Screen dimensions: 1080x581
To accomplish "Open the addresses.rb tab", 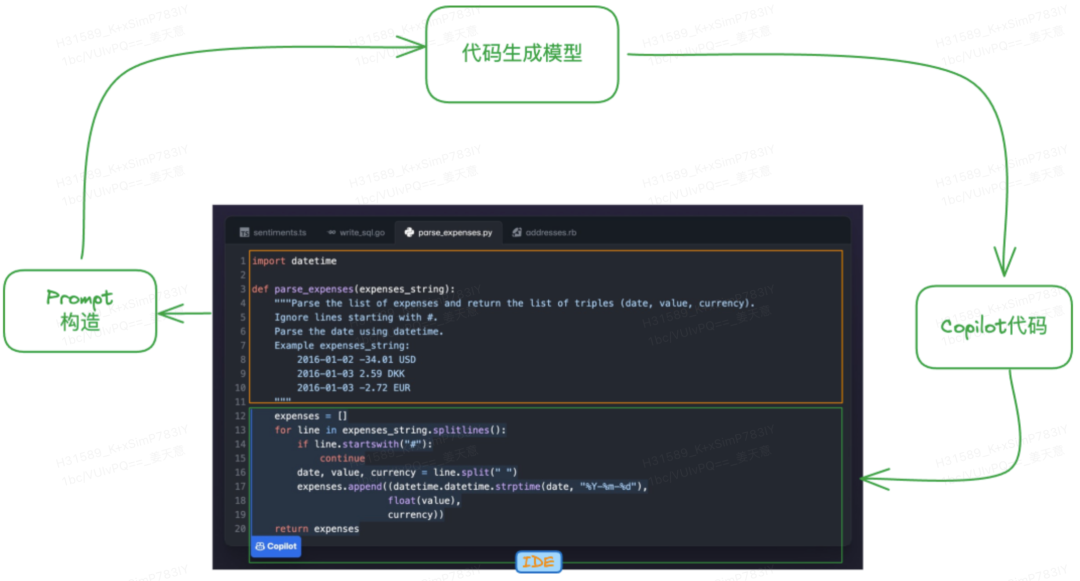I will point(550,232).
